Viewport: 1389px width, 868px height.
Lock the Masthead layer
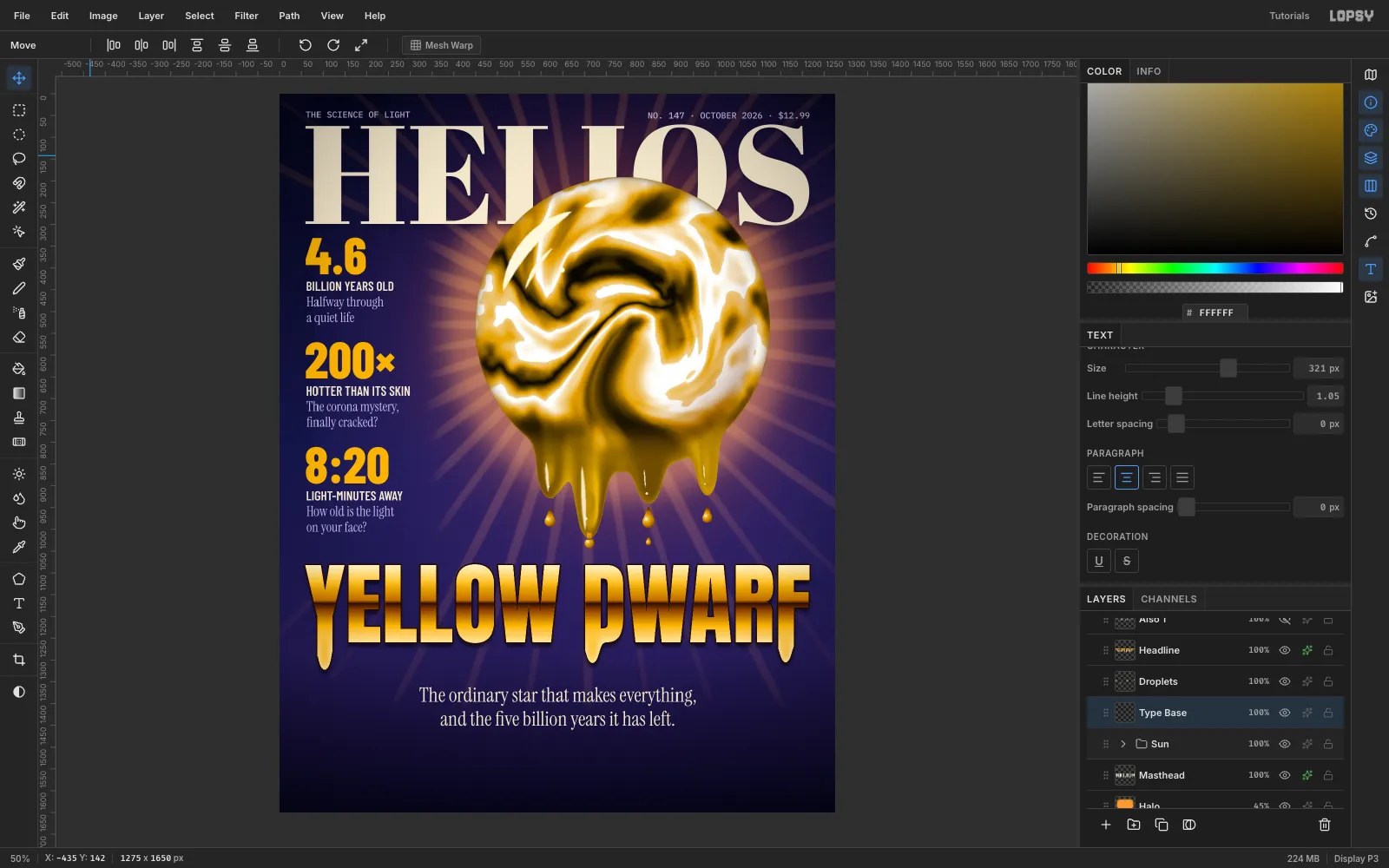click(1328, 775)
